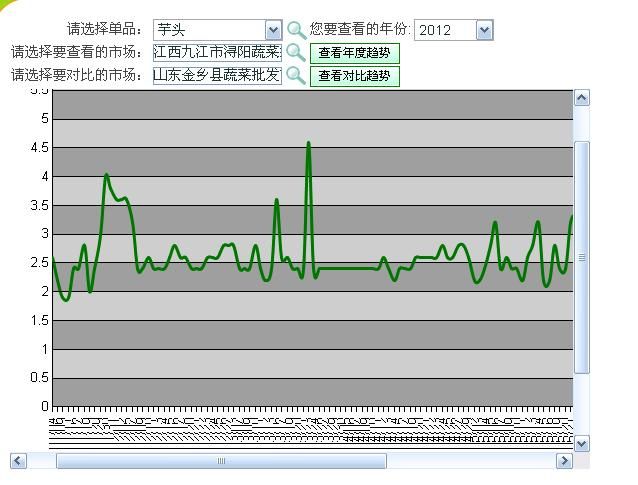Click the horizontal scrollbar right arrow
638x485 pixels.
[x=564, y=461]
